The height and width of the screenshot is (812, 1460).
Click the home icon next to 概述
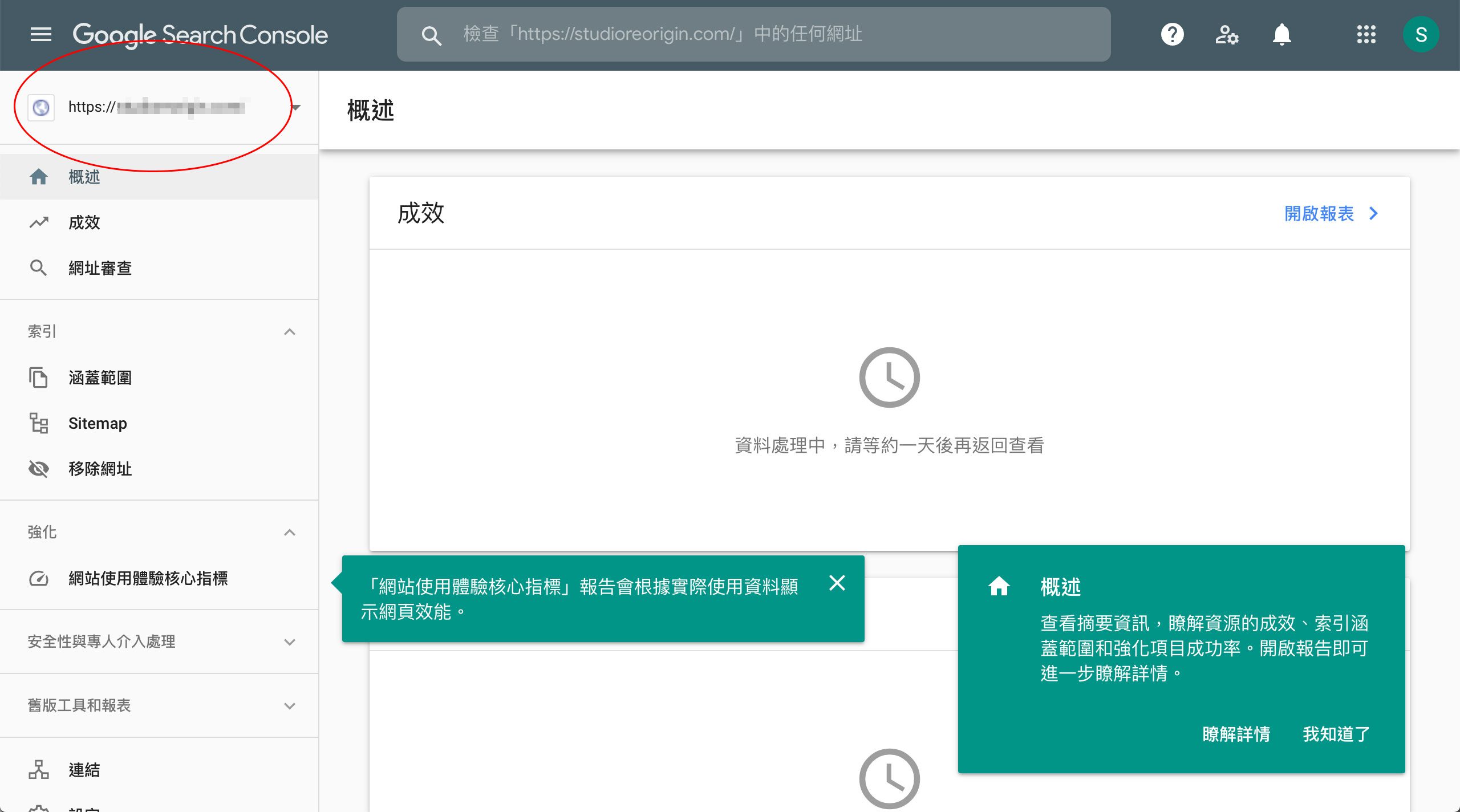38,177
